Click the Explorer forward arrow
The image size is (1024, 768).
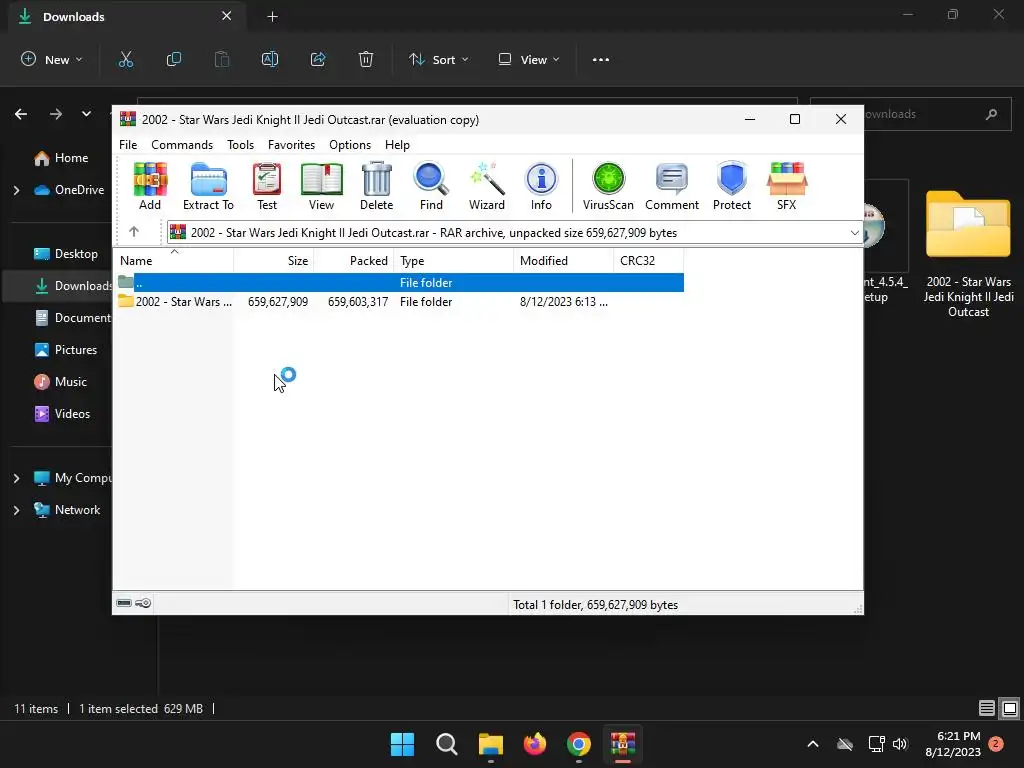click(x=56, y=114)
